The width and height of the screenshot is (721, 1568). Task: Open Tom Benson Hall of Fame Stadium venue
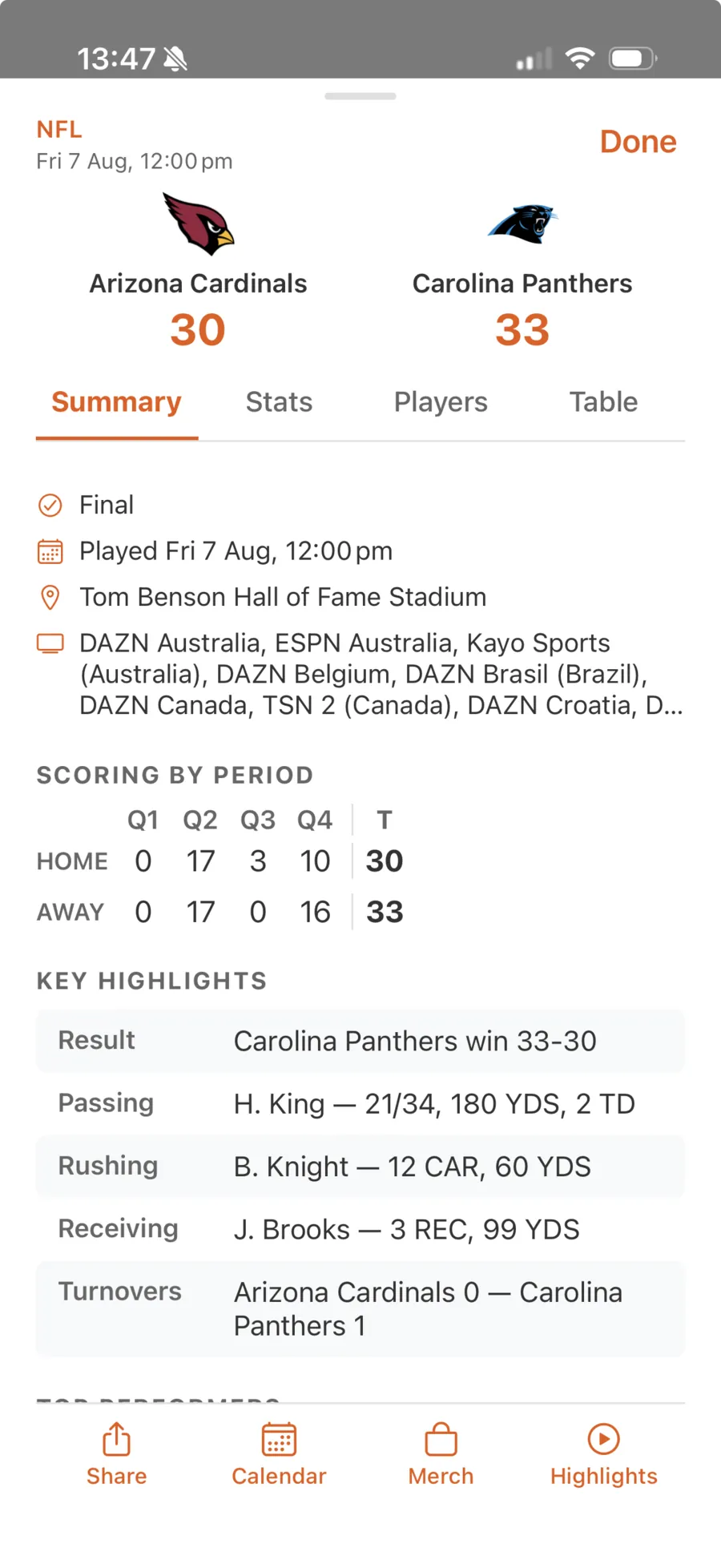coord(283,597)
